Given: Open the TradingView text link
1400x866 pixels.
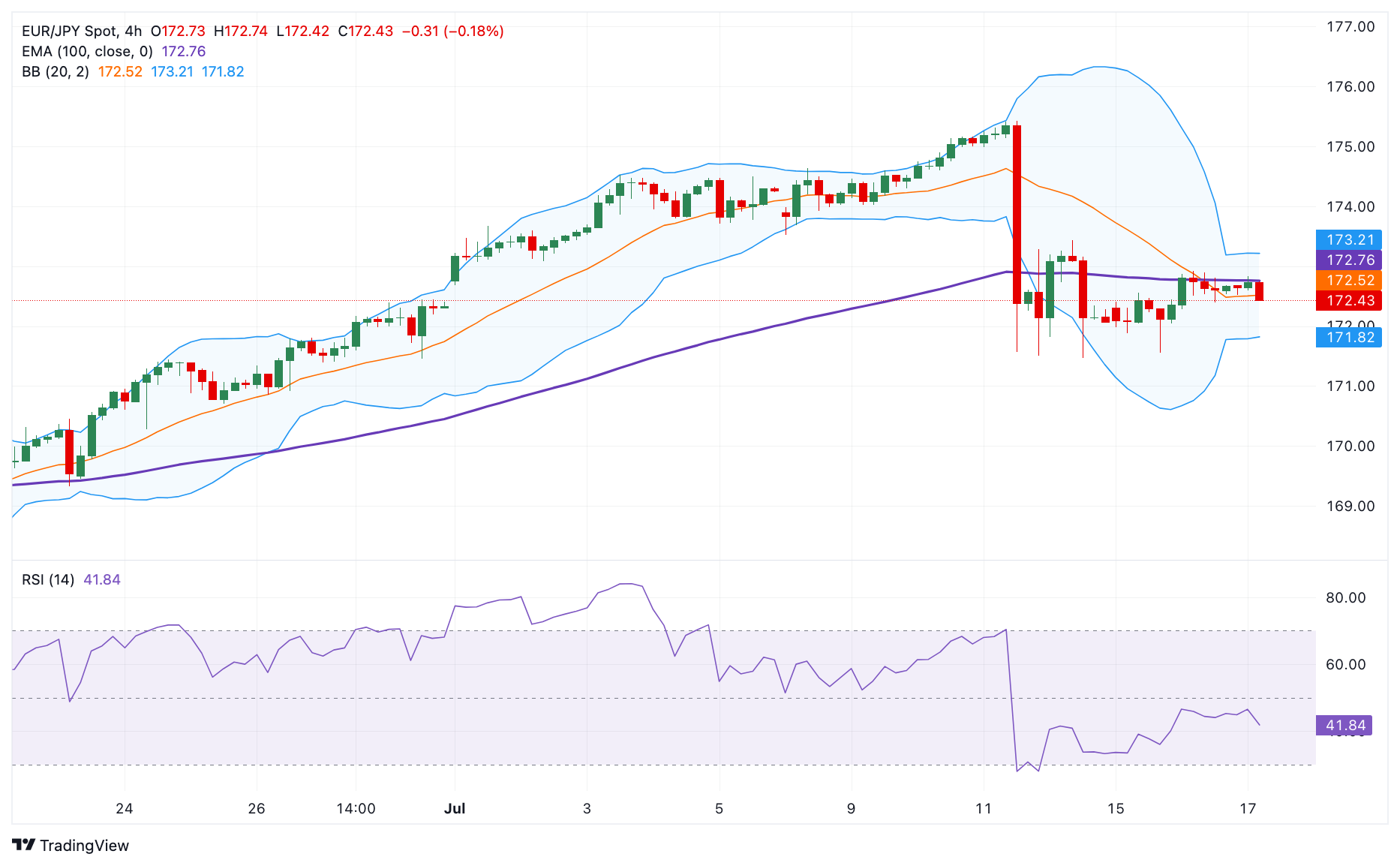Looking at the screenshot, I should pyautogui.click(x=84, y=846).
